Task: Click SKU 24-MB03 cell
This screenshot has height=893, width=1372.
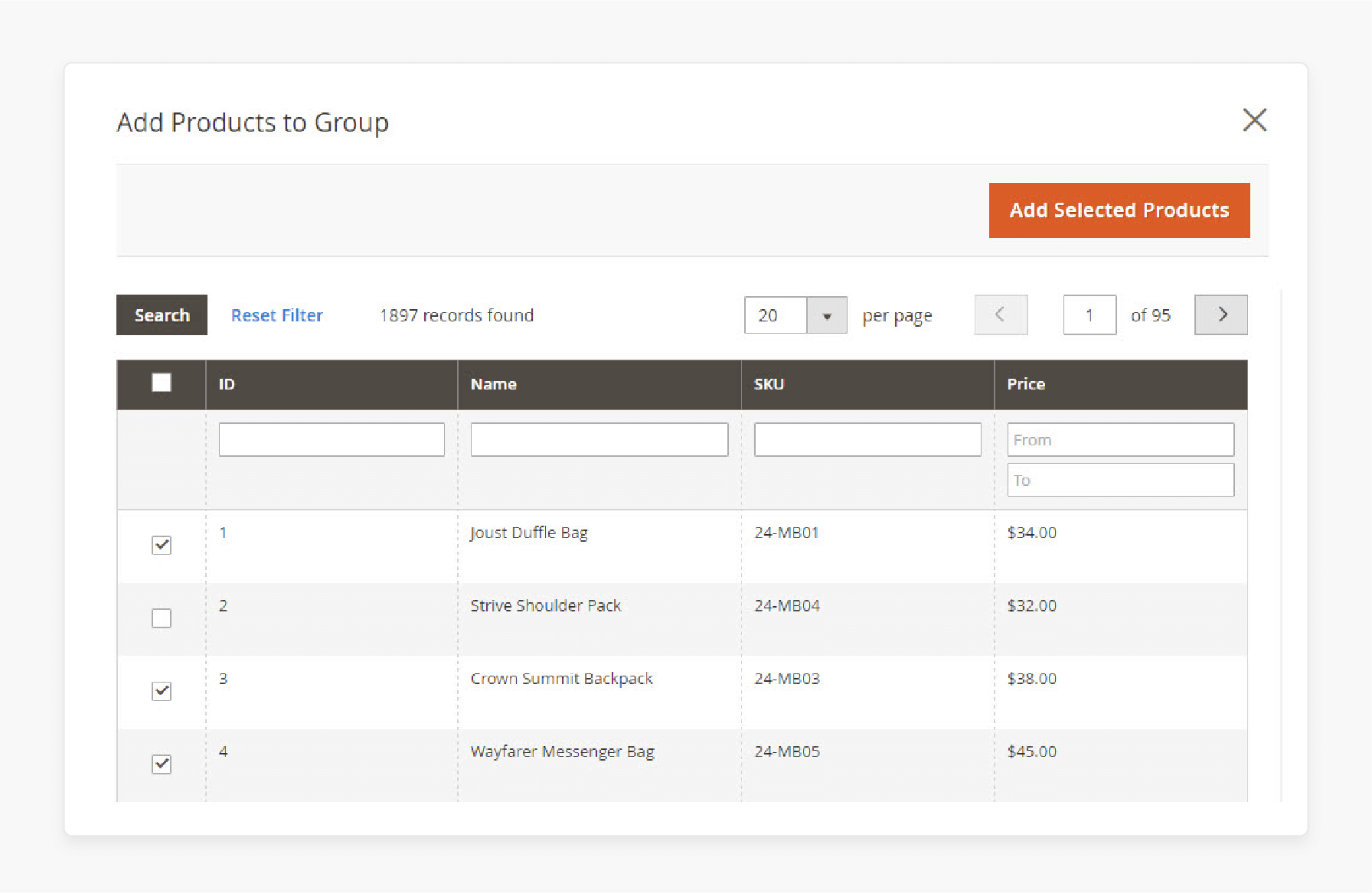Action: pos(787,679)
